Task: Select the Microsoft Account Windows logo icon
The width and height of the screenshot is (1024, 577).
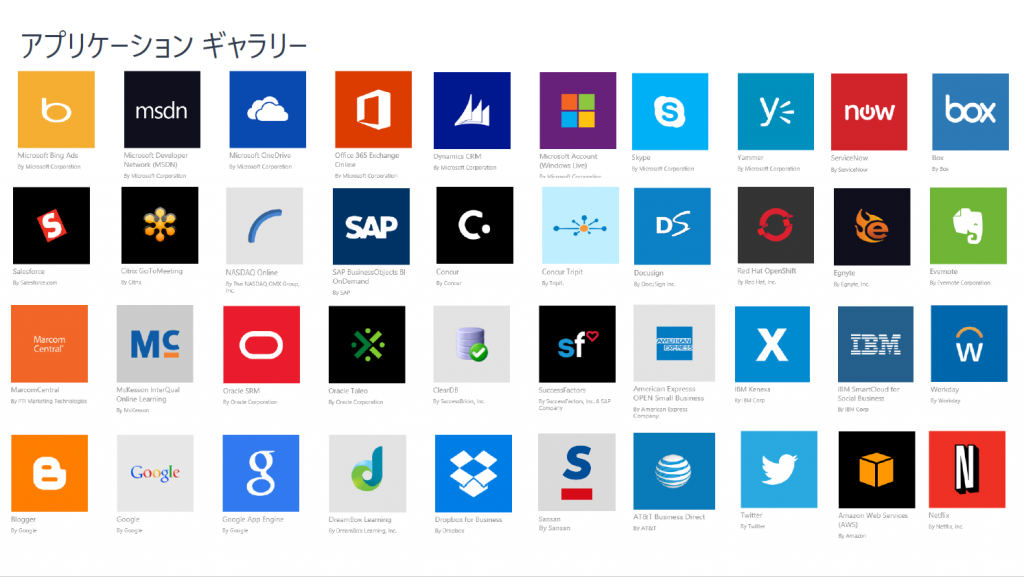Action: pos(578,110)
